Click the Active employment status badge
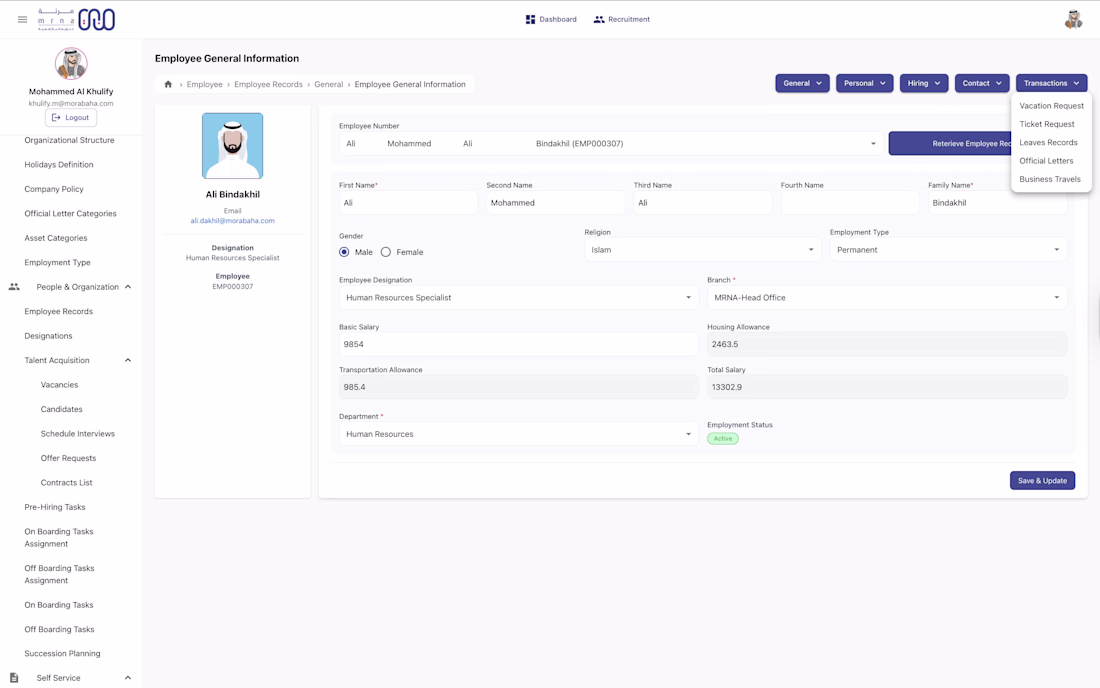Image resolution: width=1100 pixels, height=688 pixels. click(x=723, y=438)
